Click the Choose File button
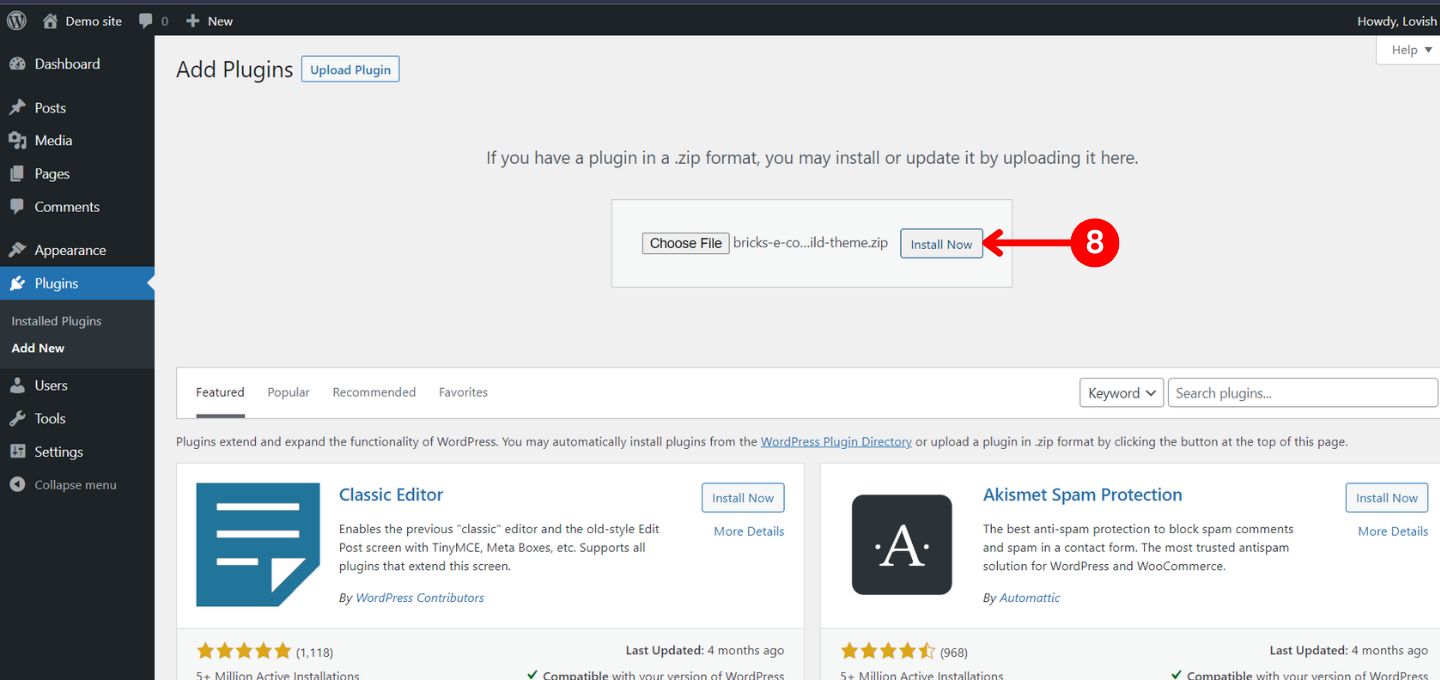The height and width of the screenshot is (680, 1440). point(686,243)
